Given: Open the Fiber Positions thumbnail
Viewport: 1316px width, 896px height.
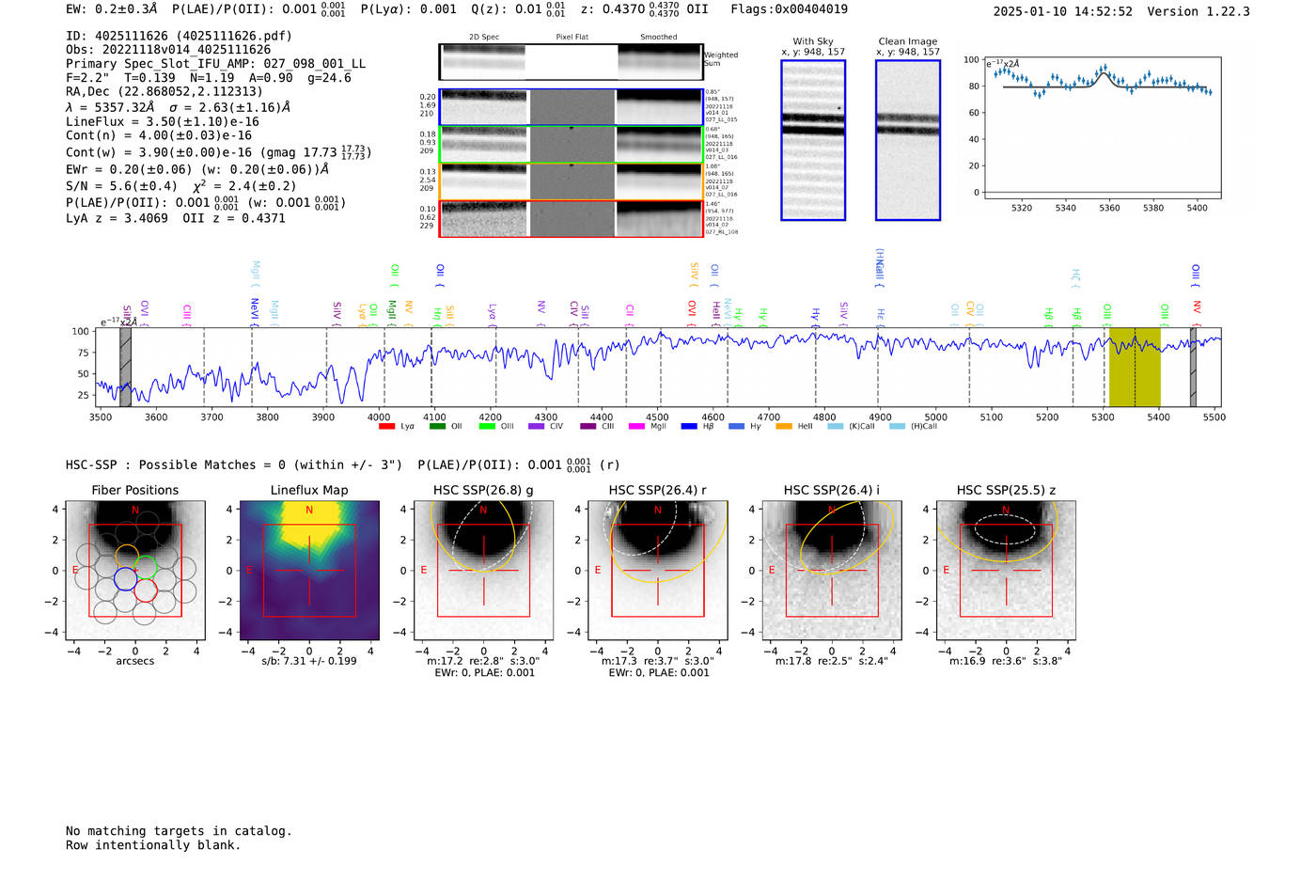Looking at the screenshot, I should [x=134, y=571].
